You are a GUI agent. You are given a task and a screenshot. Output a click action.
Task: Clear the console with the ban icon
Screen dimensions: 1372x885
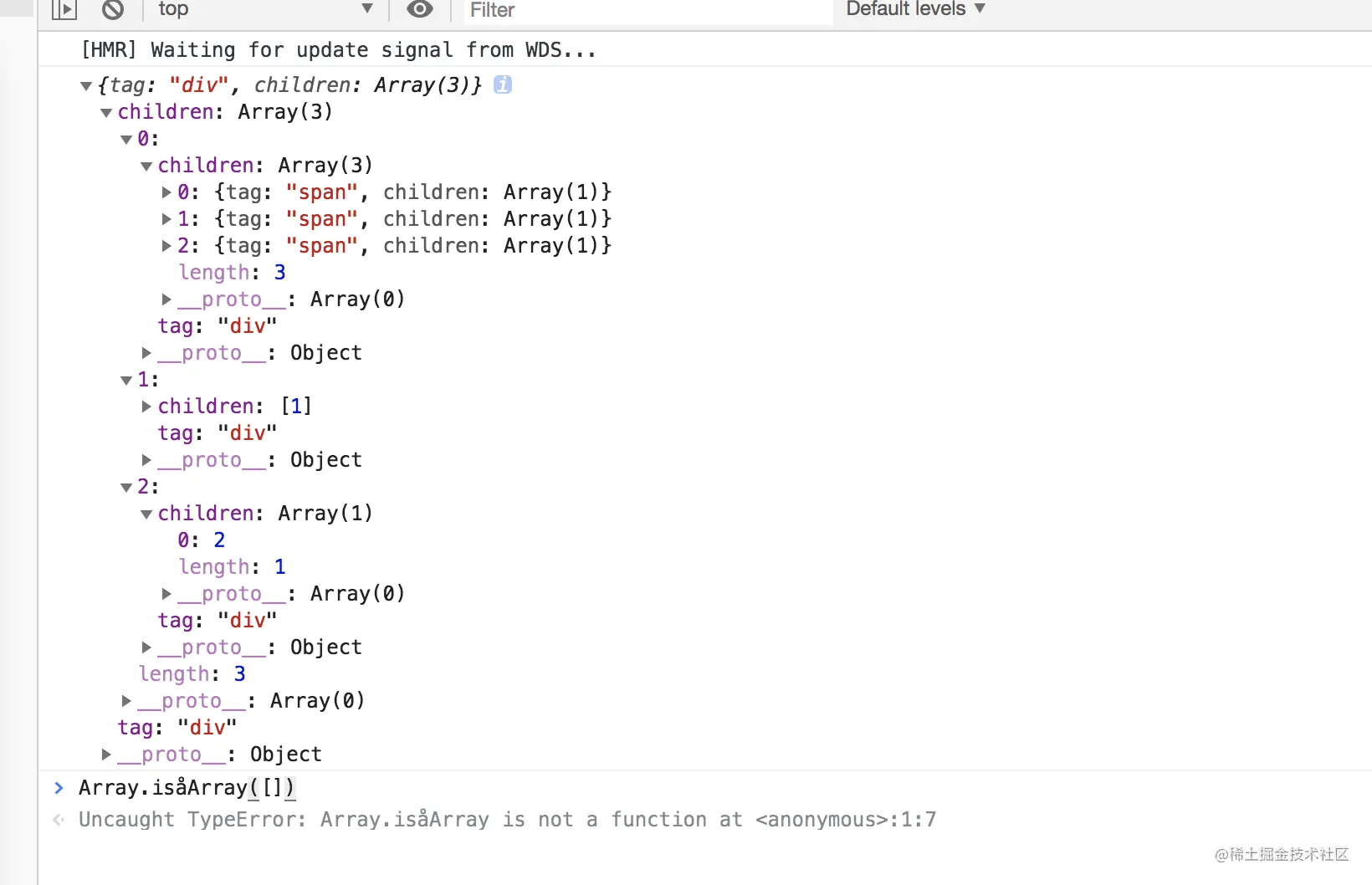[113, 10]
